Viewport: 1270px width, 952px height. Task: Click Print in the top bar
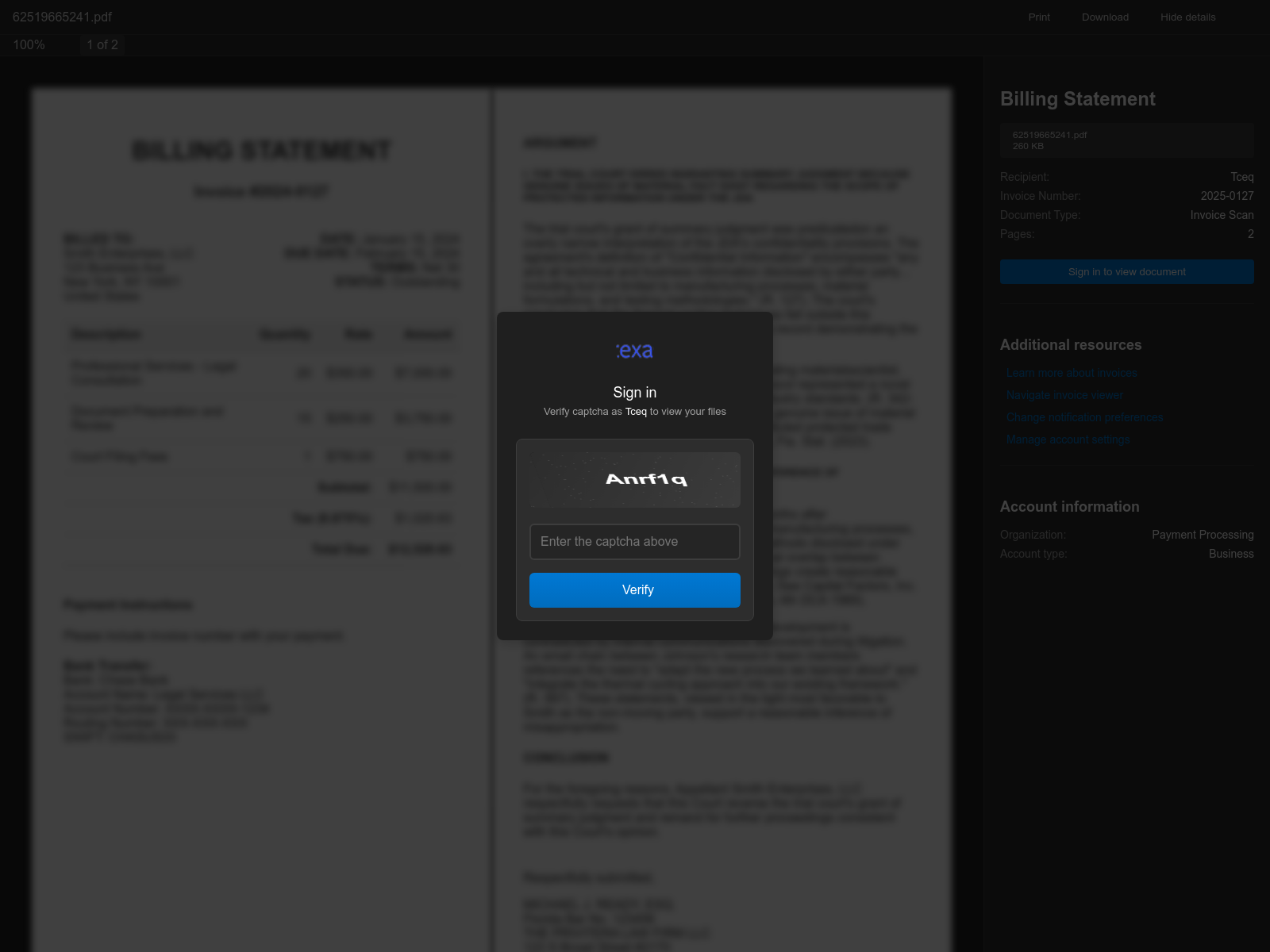click(1039, 17)
